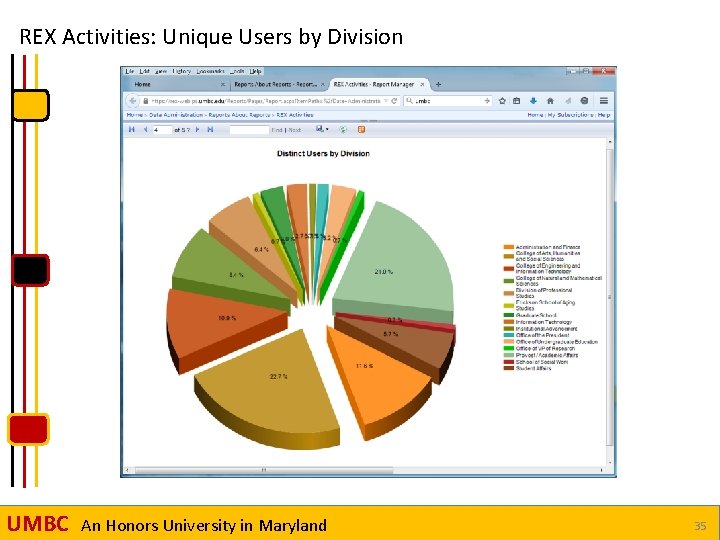The height and width of the screenshot is (540, 720).
Task: Click the search magnifier icon
Action: (409, 101)
